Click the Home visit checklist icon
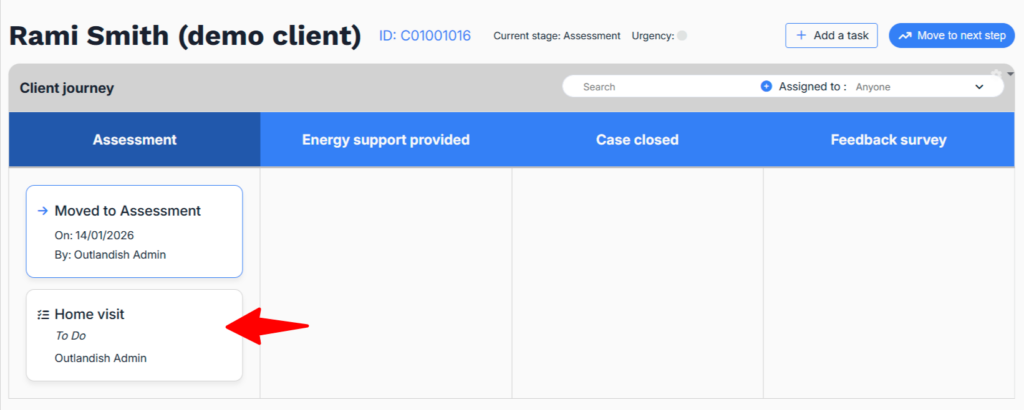Image resolution: width=1024 pixels, height=410 pixels. pyautogui.click(x=42, y=314)
